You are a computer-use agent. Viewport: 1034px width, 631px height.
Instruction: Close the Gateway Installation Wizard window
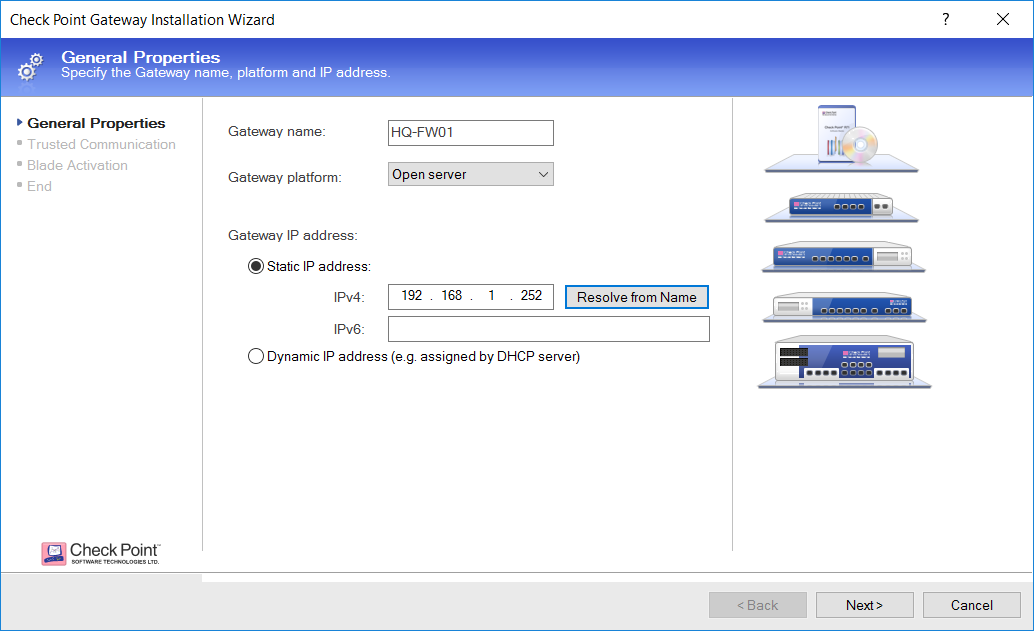click(1002, 19)
